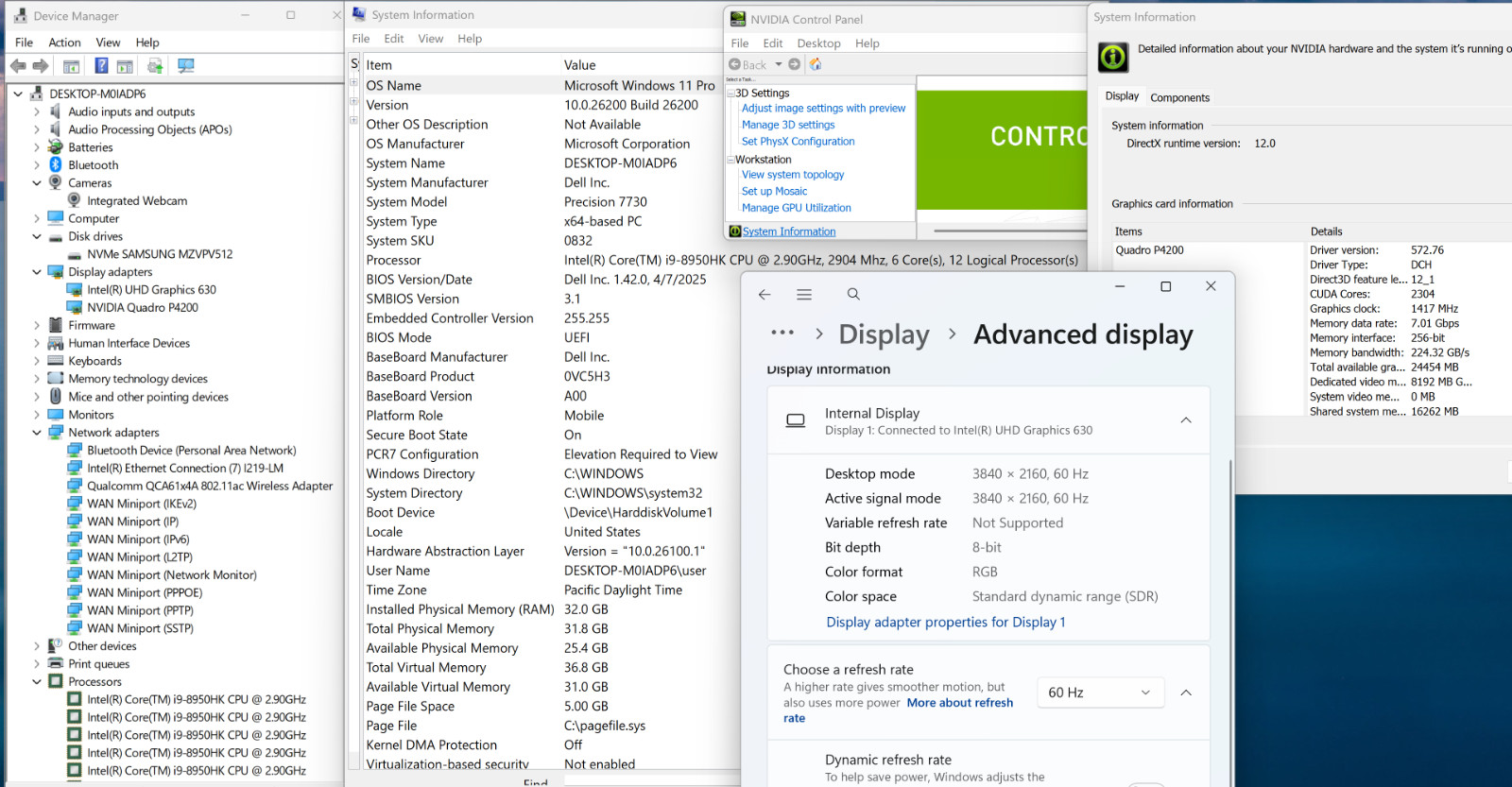1512x787 pixels.
Task: Click the NVMe SAMSUNG MZVPV512 drive icon
Action: point(75,254)
